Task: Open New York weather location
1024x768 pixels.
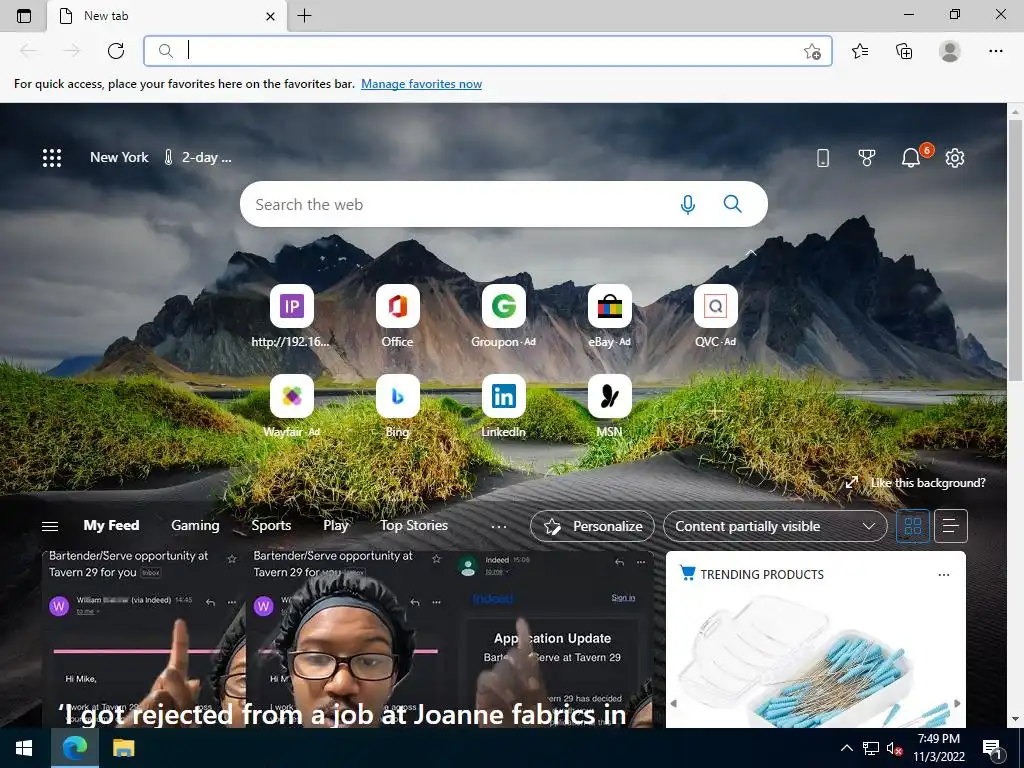Action: (x=119, y=157)
